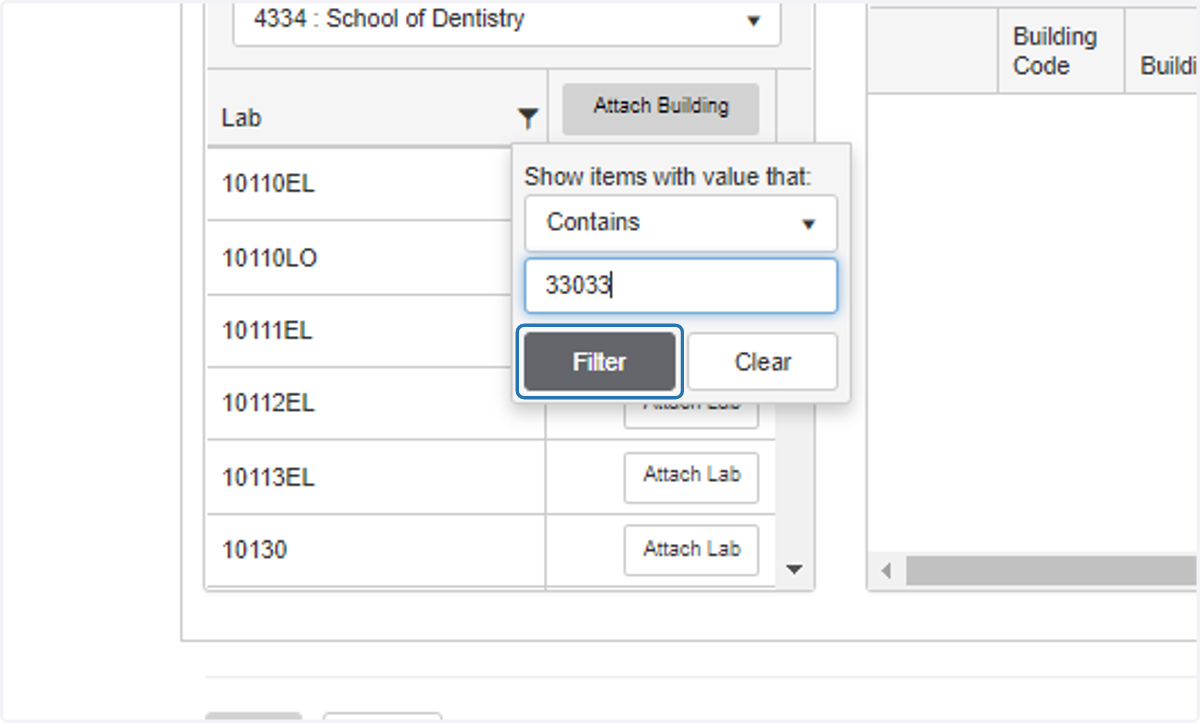Open the School of Dentistry dropdown
This screenshot has height=723, width=1200.
tap(507, 20)
